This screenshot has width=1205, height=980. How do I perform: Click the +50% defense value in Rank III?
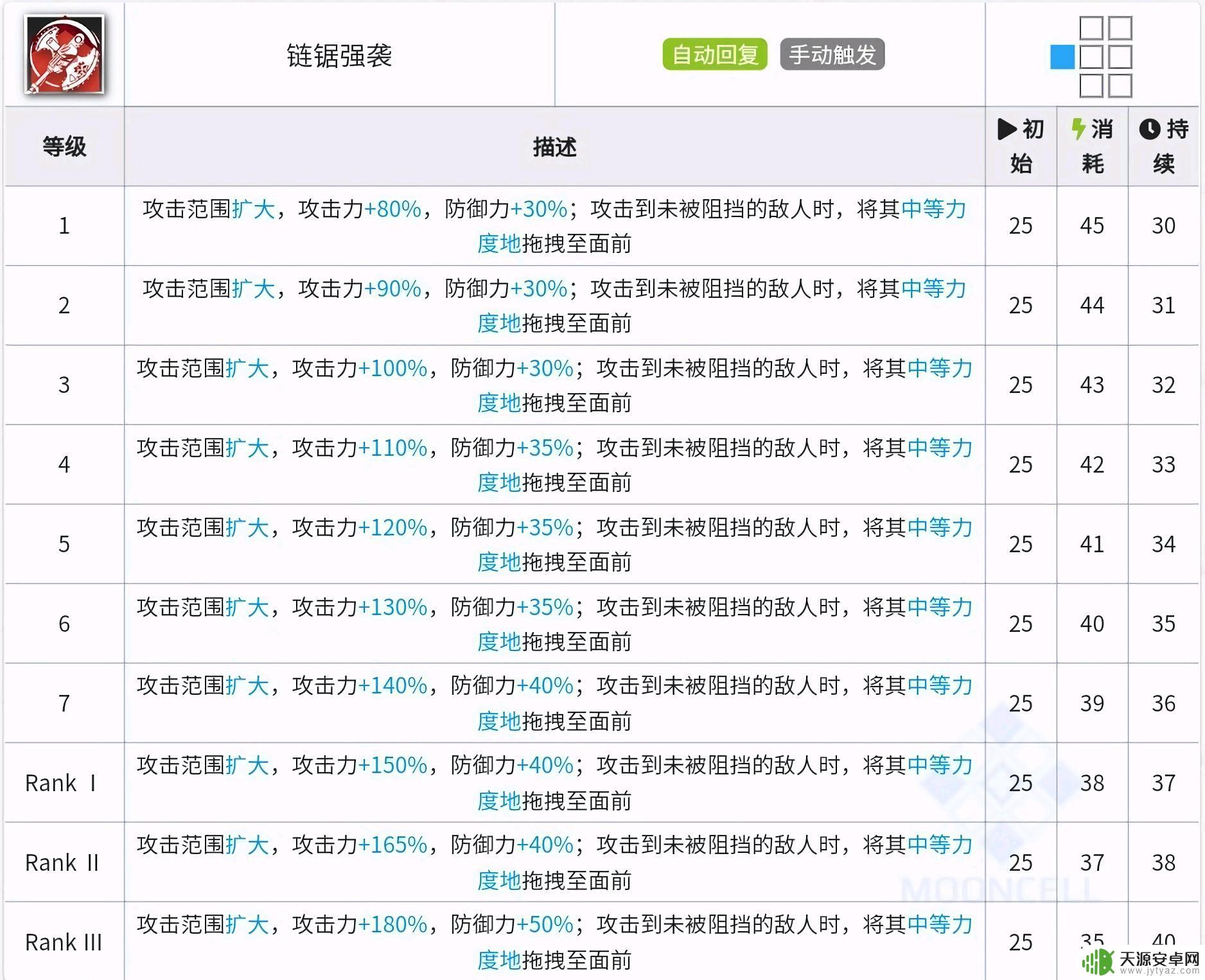(545, 925)
